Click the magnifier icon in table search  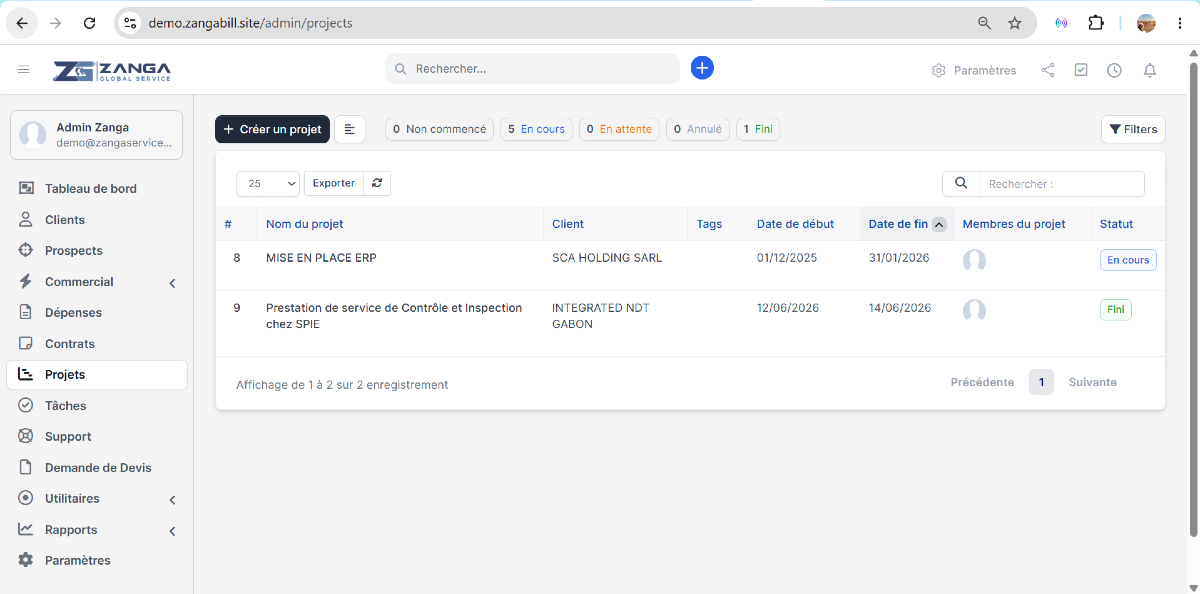(x=961, y=183)
